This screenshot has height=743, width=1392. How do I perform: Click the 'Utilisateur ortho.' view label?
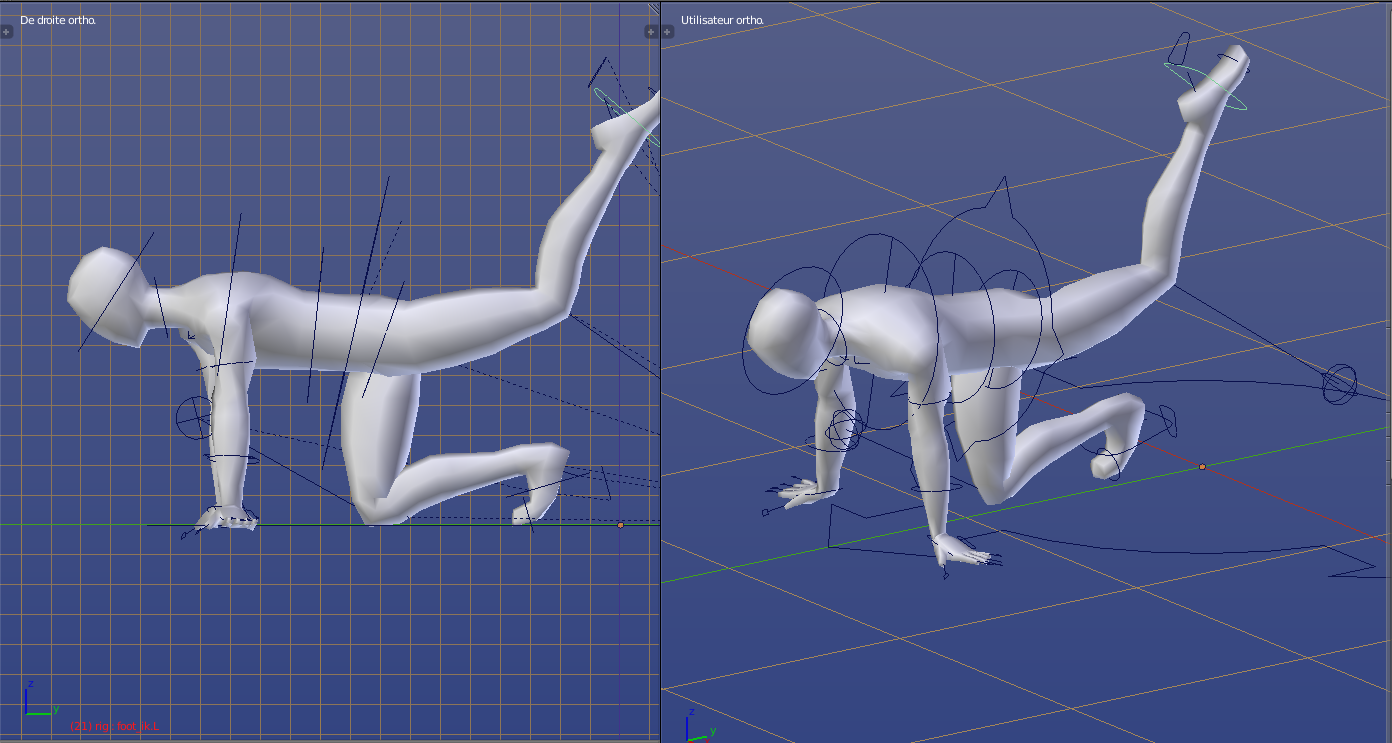721,20
